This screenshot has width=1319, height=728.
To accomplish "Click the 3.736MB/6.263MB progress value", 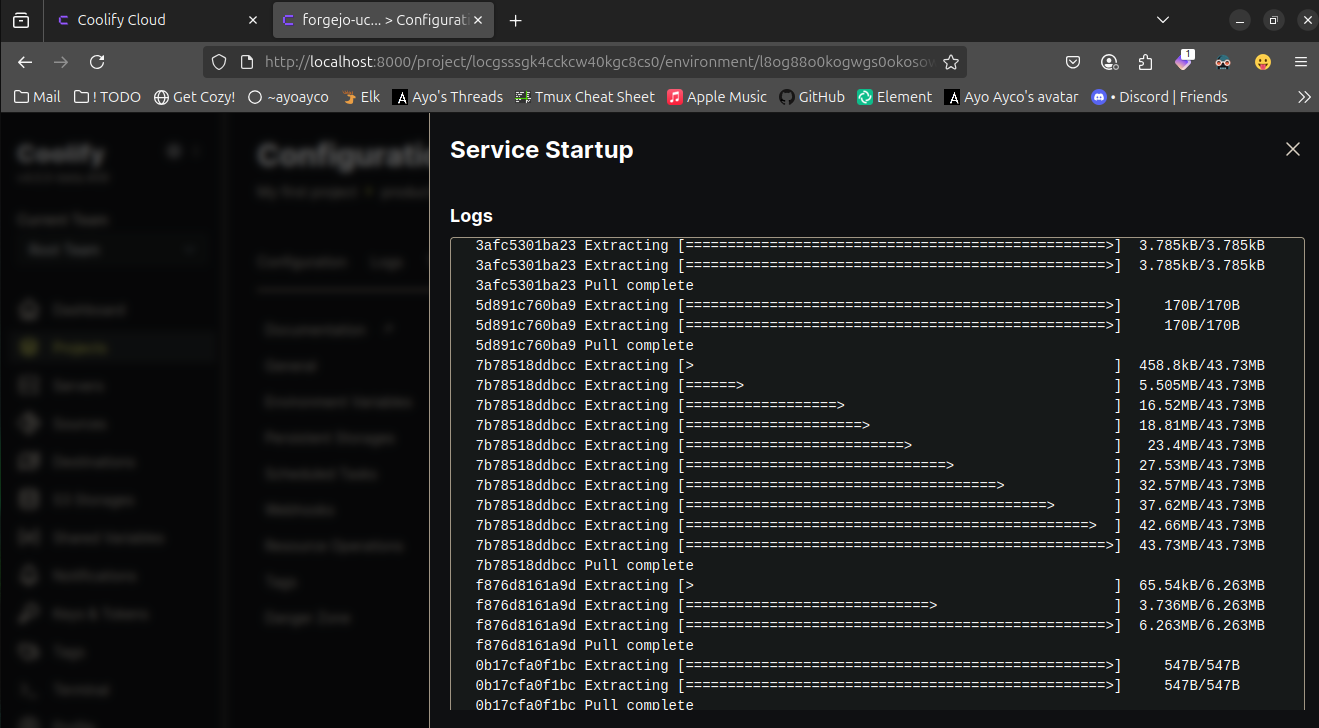I will click(x=1201, y=605).
